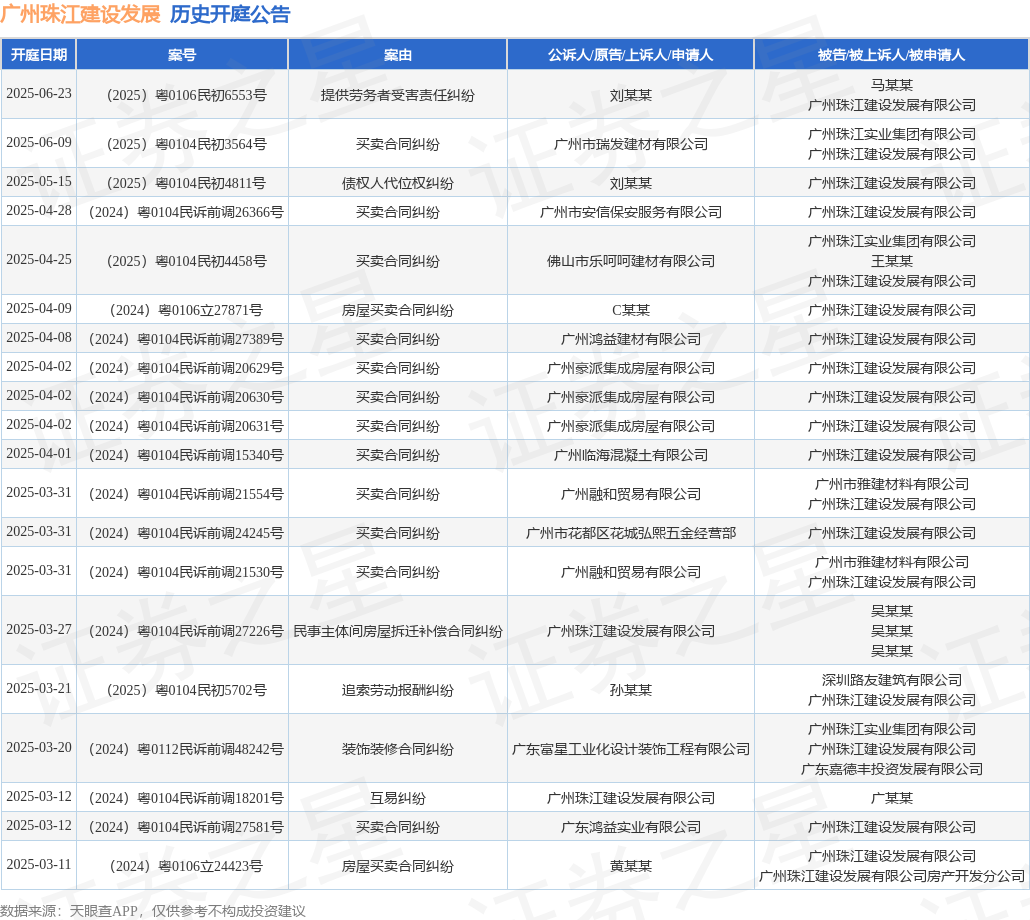Select date cell 2025-06-09
The height and width of the screenshot is (920, 1030).
click(x=39, y=142)
